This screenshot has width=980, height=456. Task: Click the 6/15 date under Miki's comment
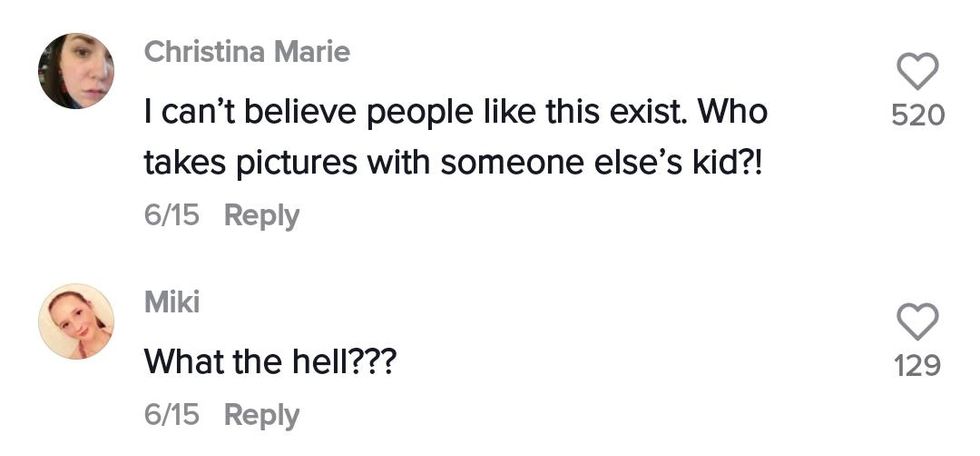pyautogui.click(x=172, y=415)
